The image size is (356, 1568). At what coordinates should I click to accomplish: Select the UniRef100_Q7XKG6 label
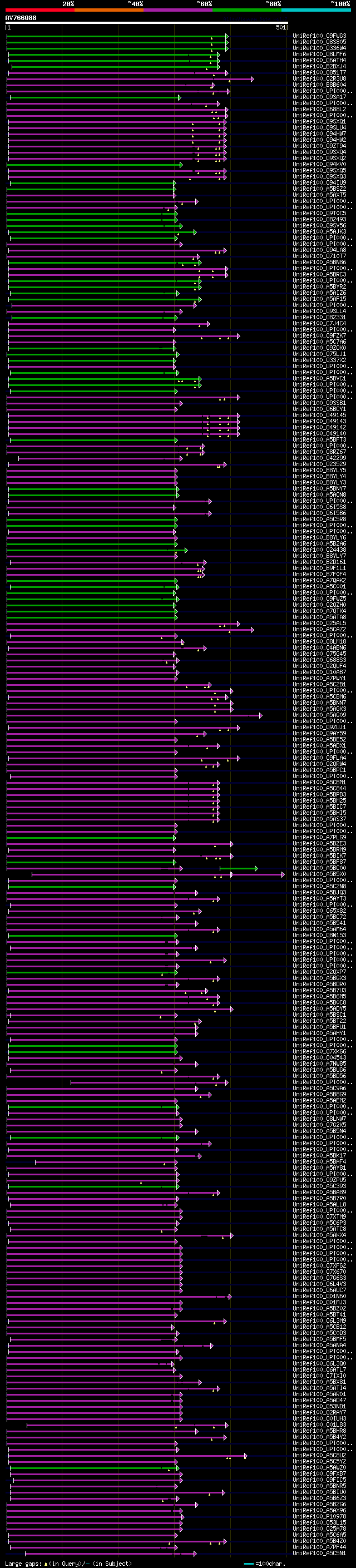click(x=319, y=1051)
